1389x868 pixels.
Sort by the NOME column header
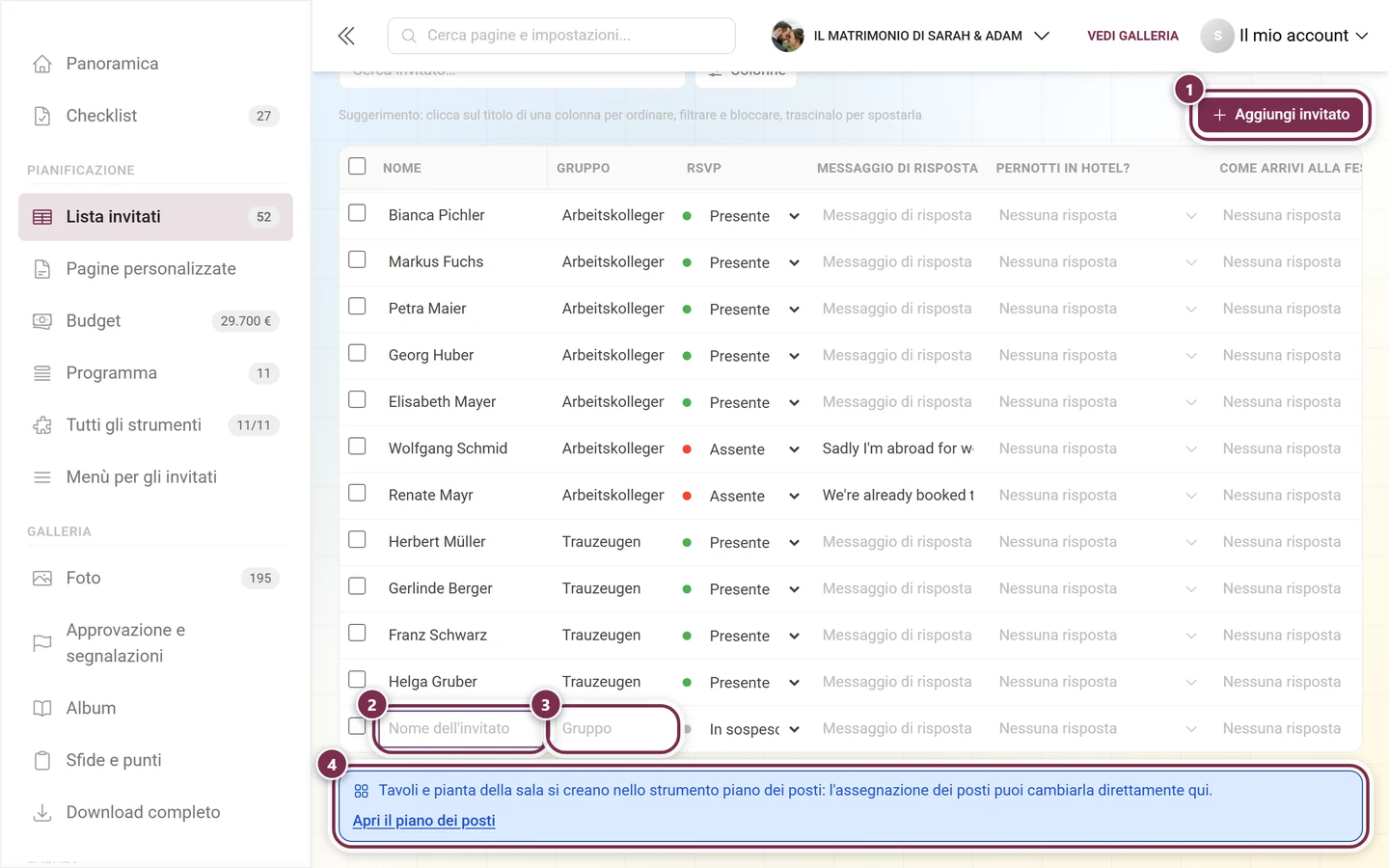coord(402,168)
